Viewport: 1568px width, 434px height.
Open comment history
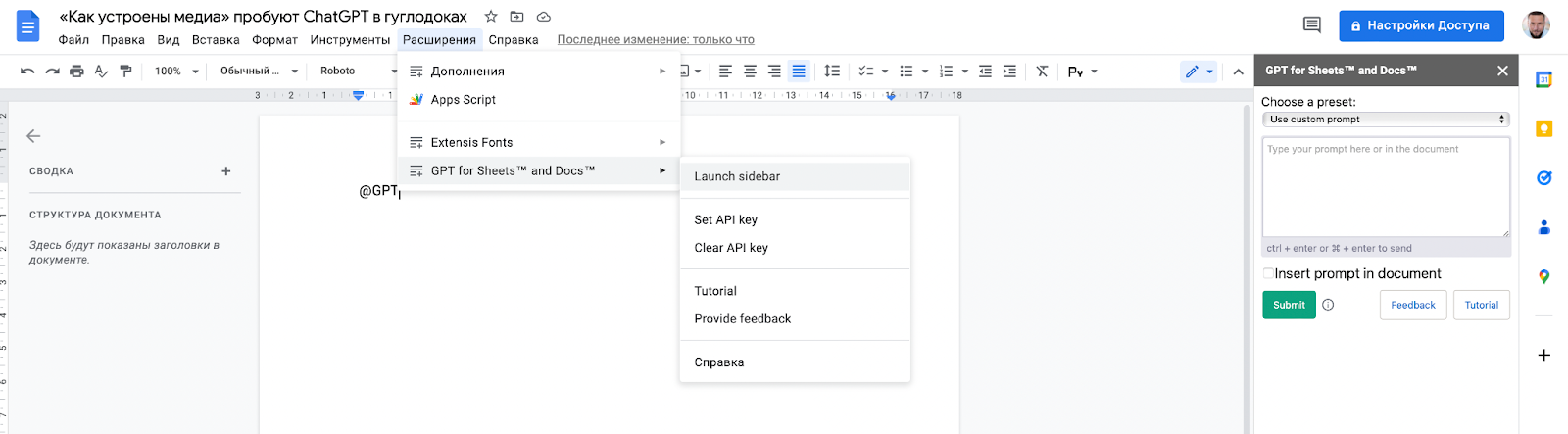1312,25
